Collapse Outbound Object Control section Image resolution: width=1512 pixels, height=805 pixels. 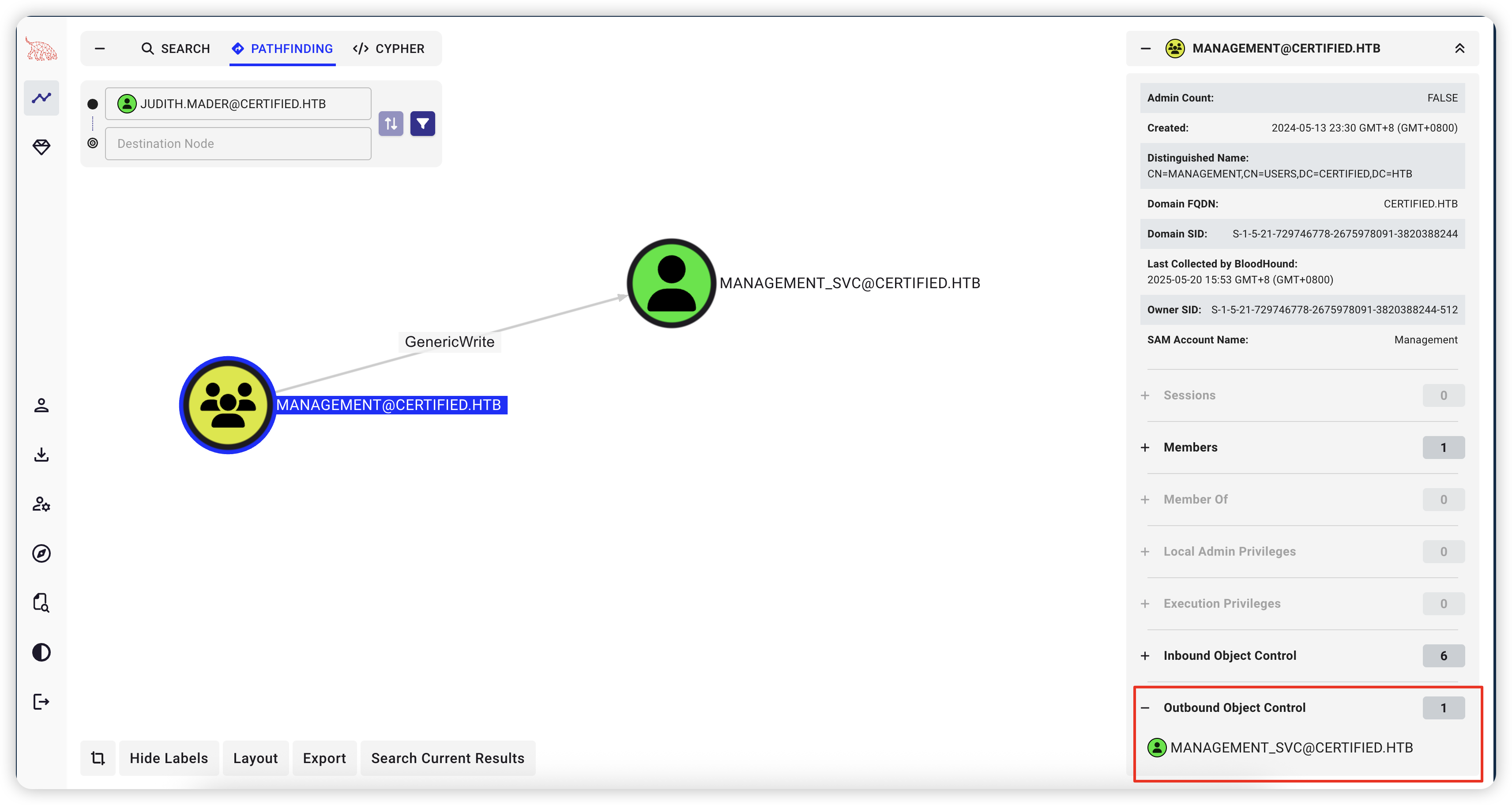point(1234,707)
